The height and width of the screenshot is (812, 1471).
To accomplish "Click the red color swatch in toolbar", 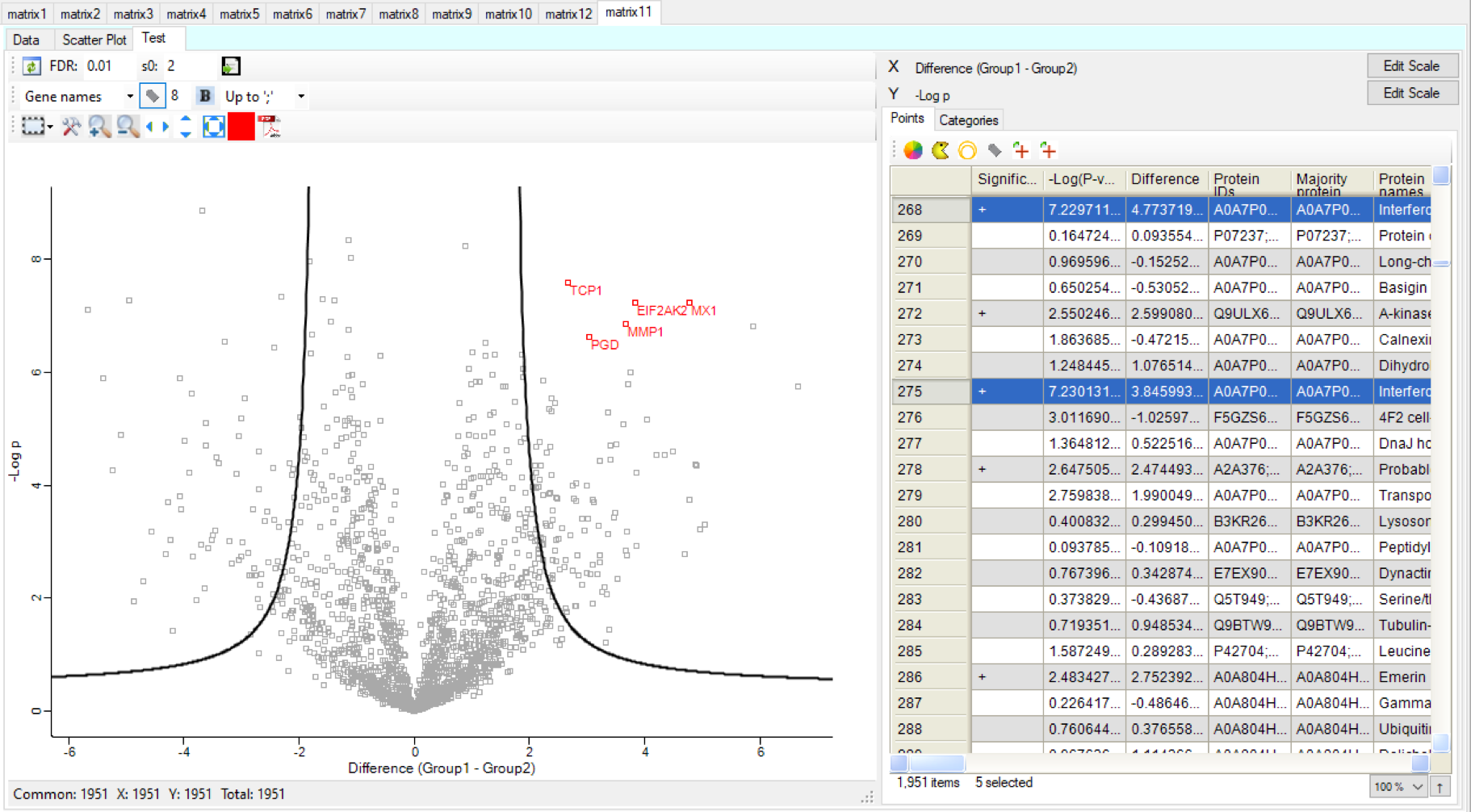I will (241, 127).
